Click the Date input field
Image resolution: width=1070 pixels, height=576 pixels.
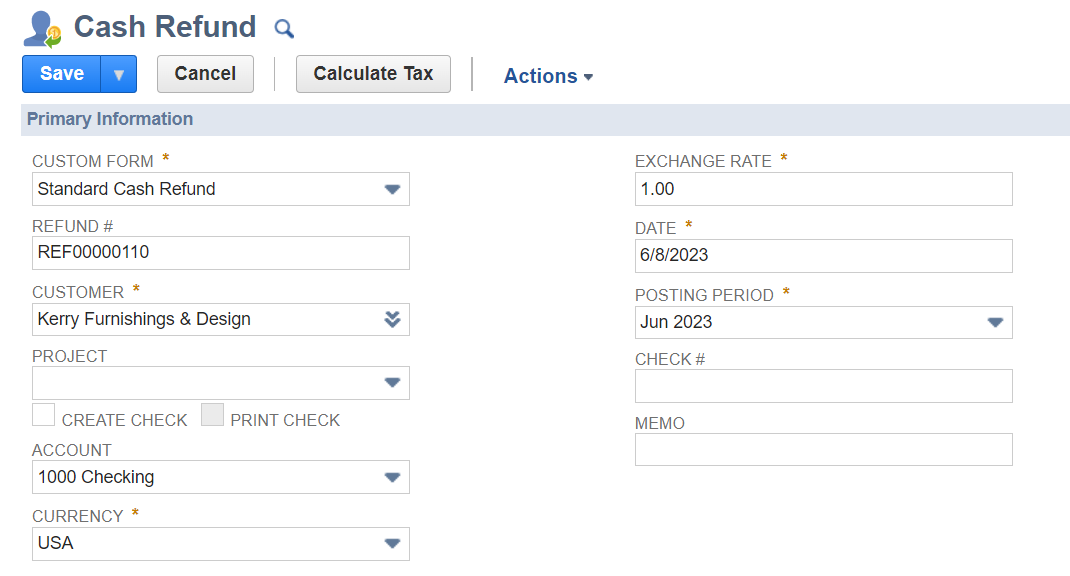(x=823, y=255)
